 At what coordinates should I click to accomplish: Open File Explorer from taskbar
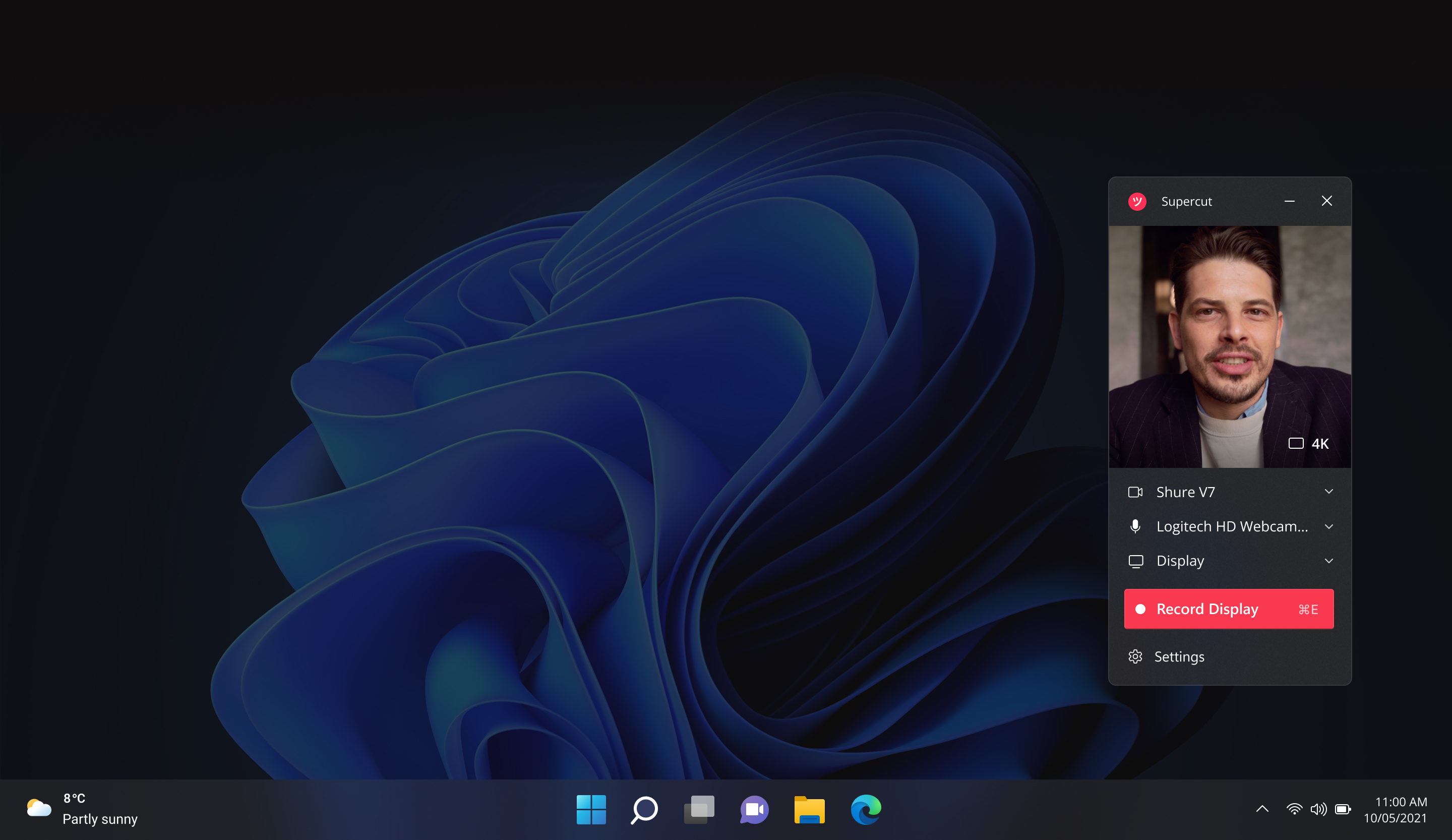pyautogui.click(x=809, y=809)
